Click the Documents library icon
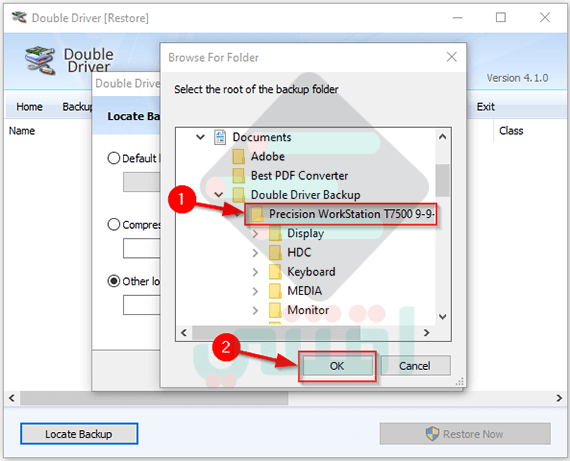Image resolution: width=570 pixels, height=461 pixels. [220, 137]
